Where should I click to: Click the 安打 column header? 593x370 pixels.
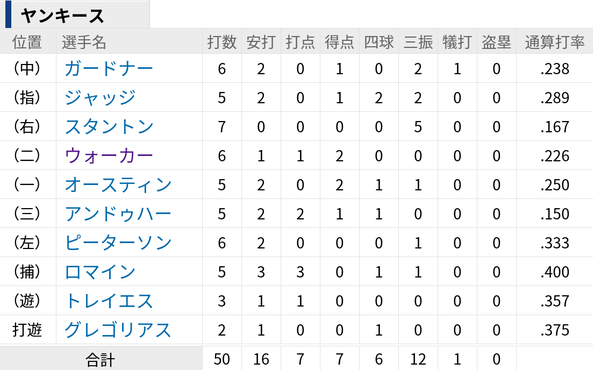click(x=261, y=42)
